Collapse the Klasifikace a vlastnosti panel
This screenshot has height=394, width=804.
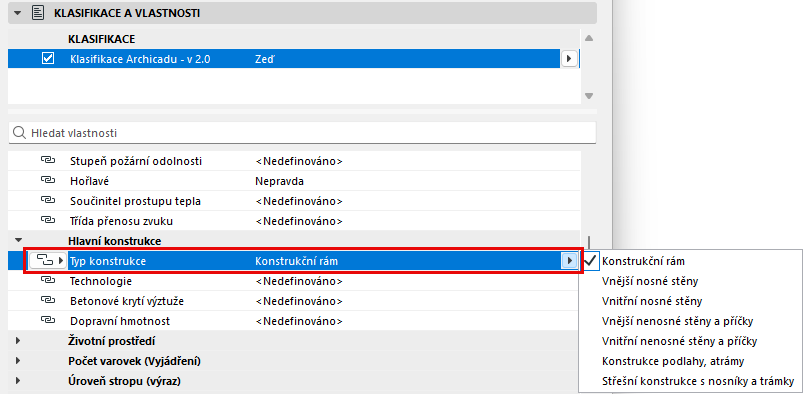click(x=18, y=13)
